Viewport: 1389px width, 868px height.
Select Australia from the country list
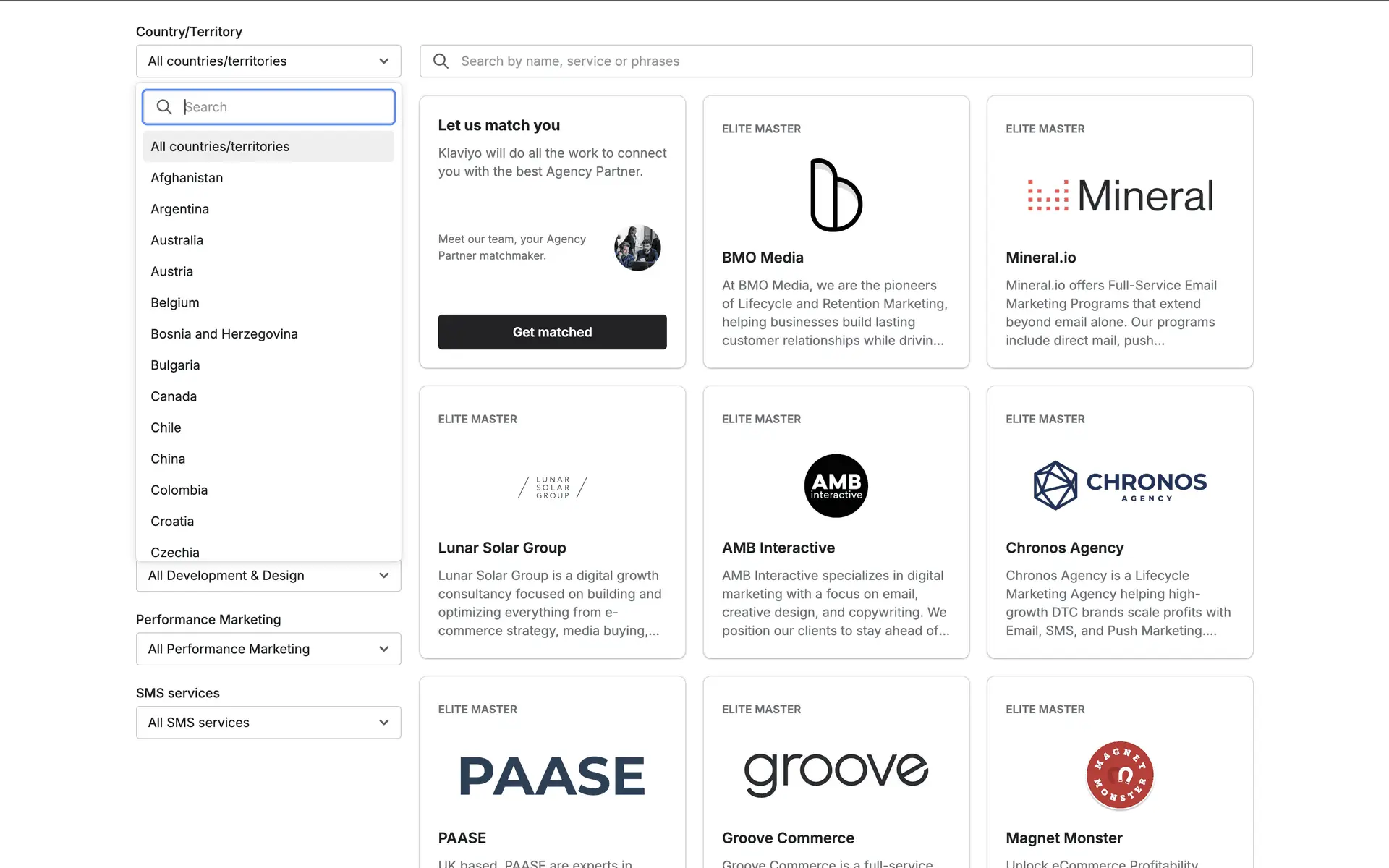click(177, 240)
